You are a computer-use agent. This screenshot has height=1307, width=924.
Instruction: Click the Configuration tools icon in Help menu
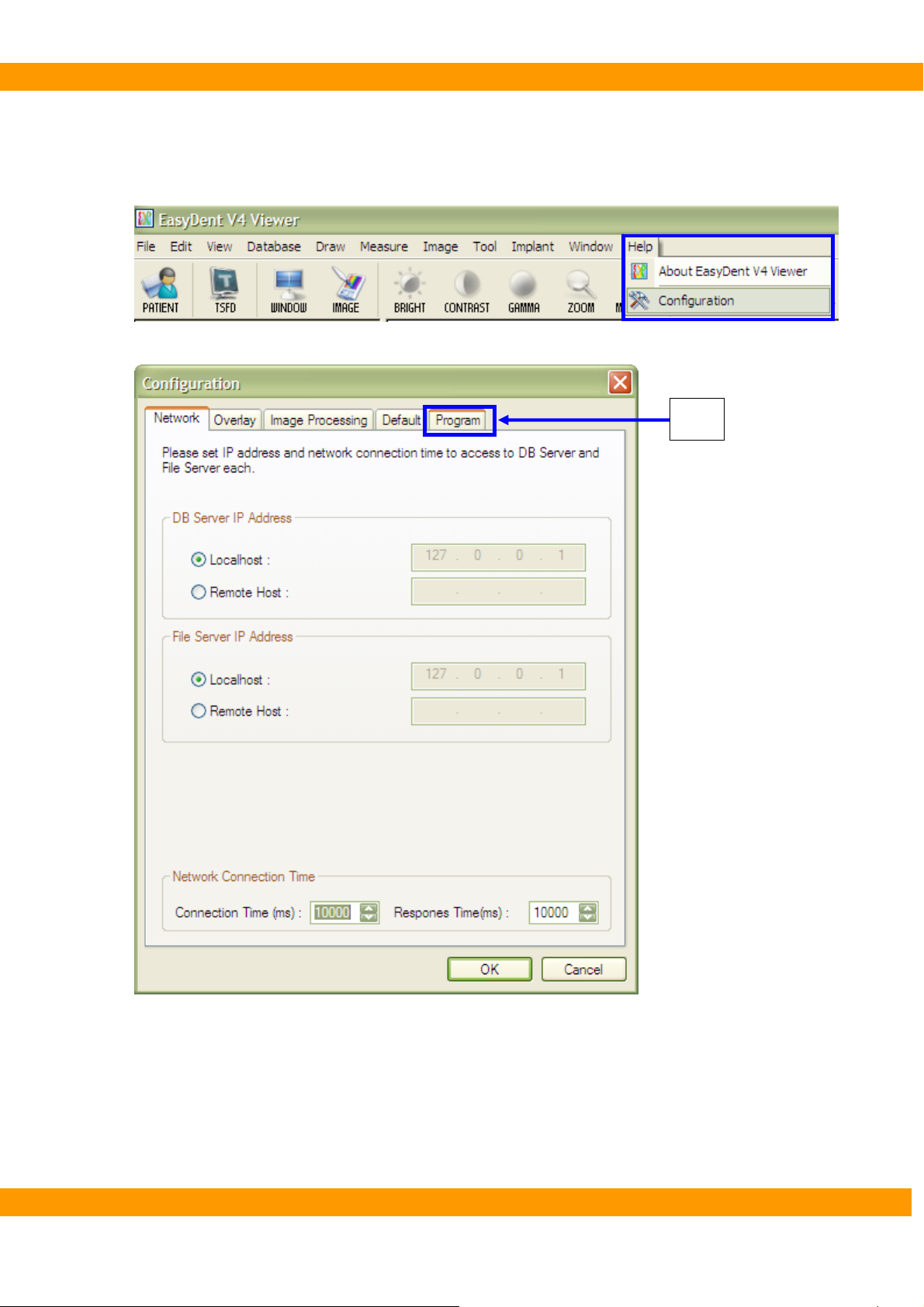click(638, 300)
